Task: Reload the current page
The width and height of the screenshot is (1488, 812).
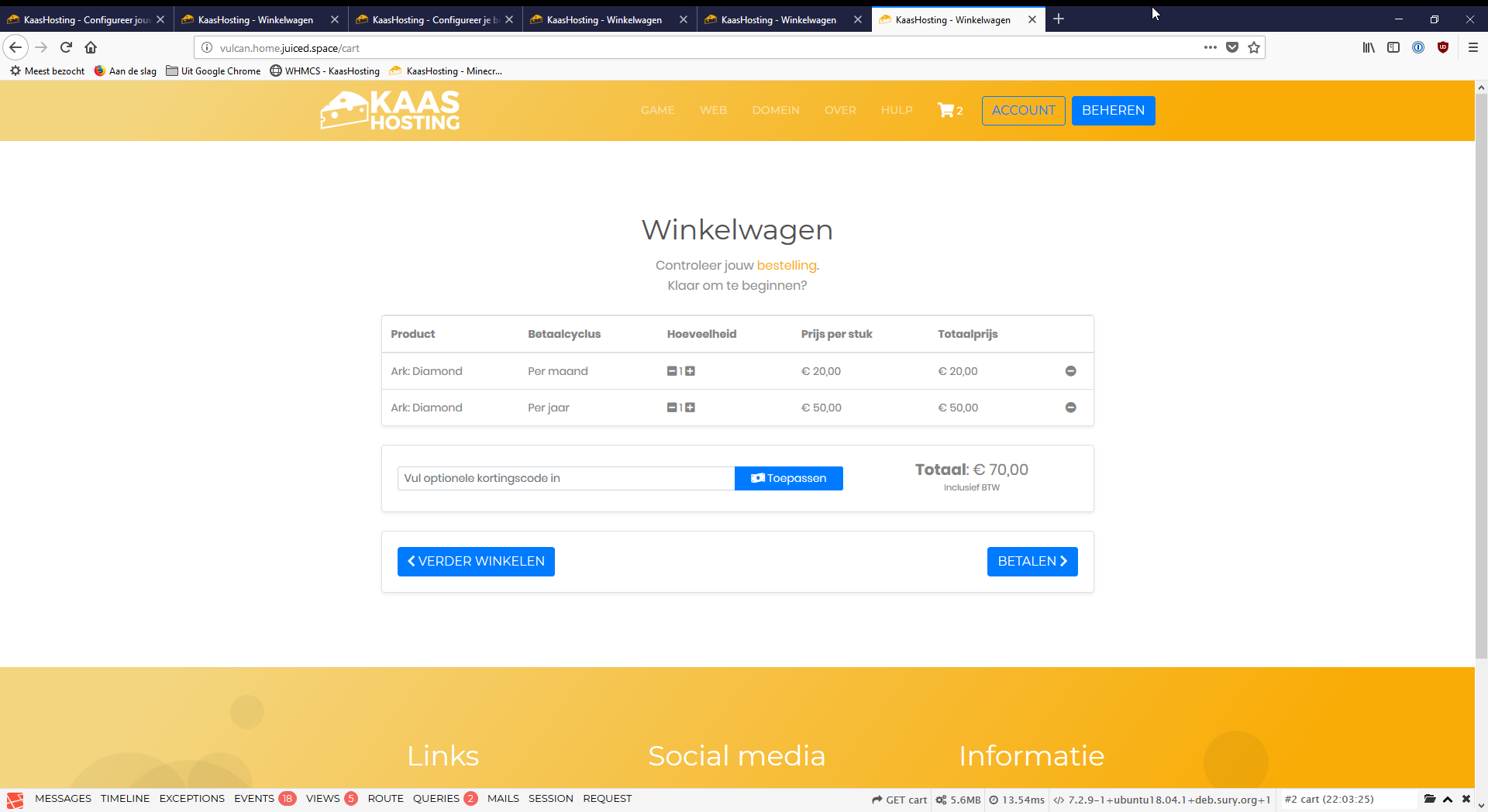Action: 66,48
